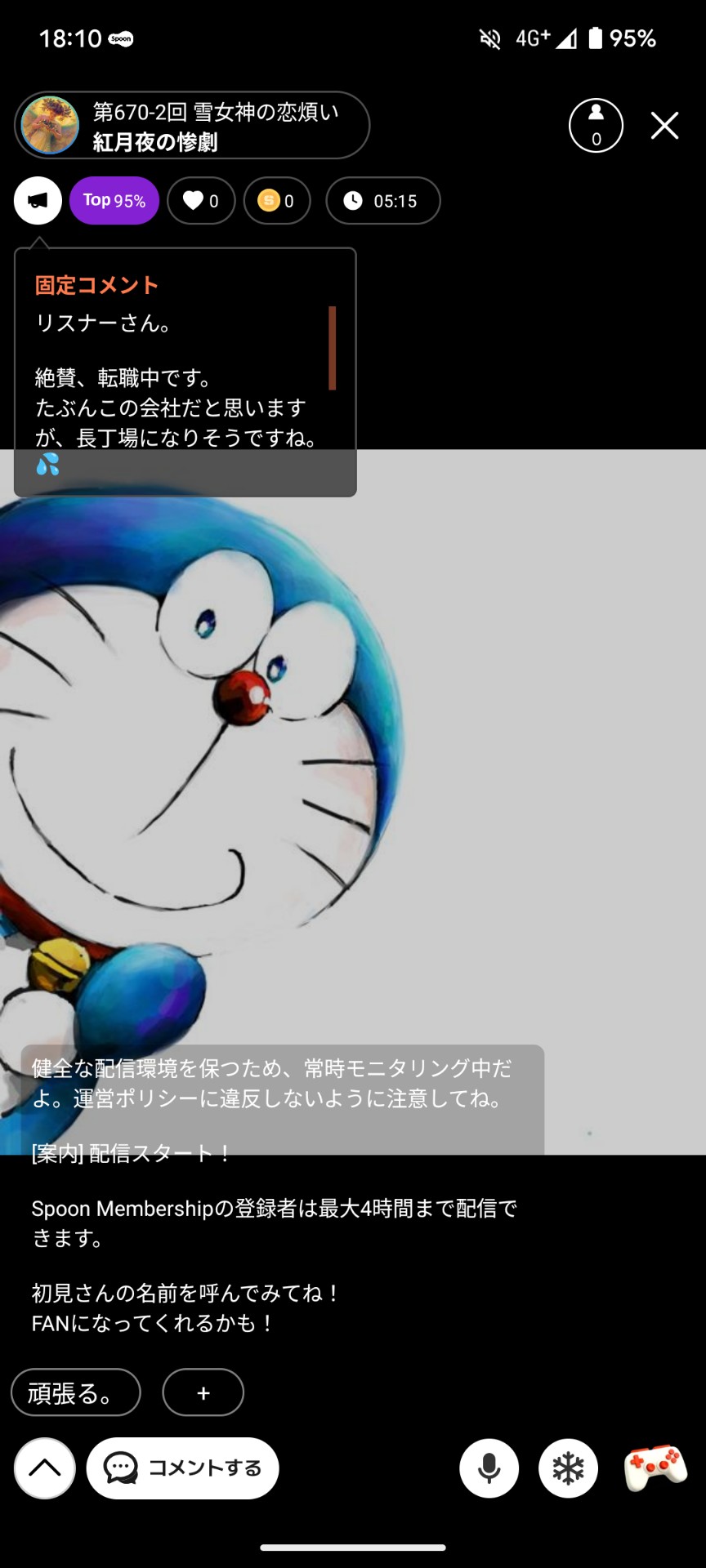Open the game controller icon

[655, 1467]
